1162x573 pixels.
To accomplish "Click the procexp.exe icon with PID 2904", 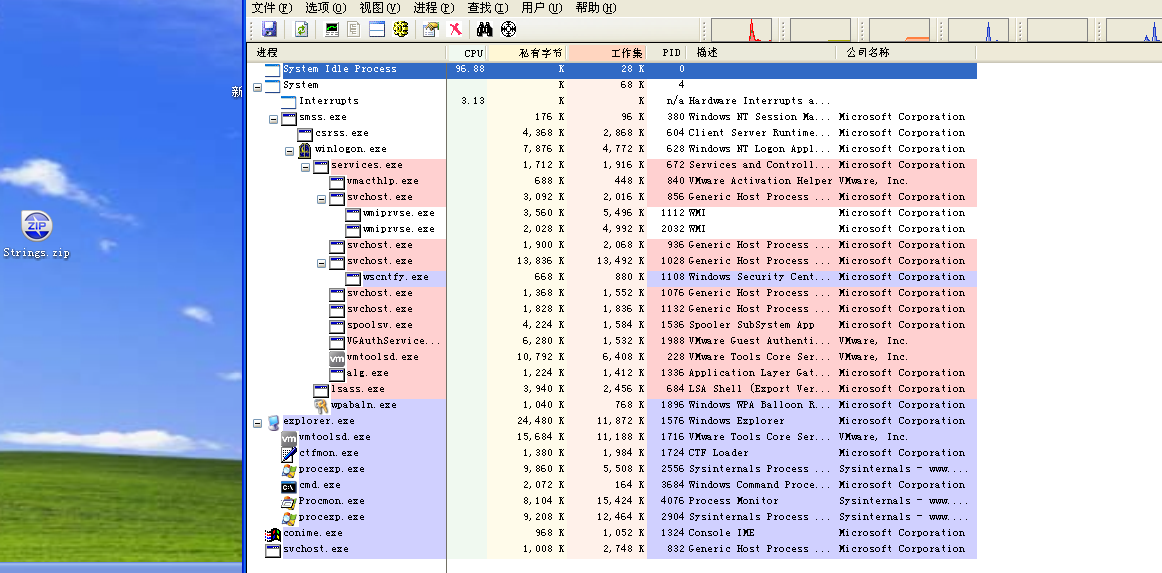I will (289, 517).
